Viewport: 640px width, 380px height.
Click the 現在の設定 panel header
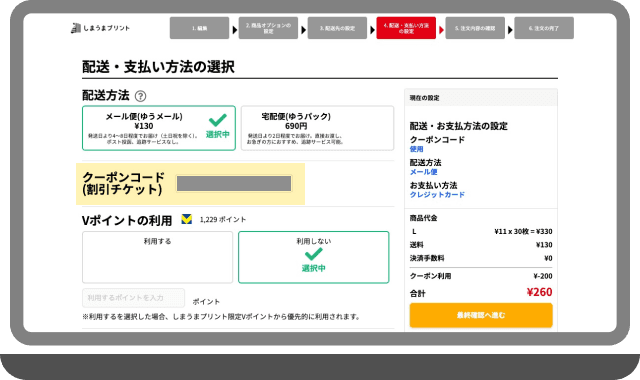click(481, 98)
